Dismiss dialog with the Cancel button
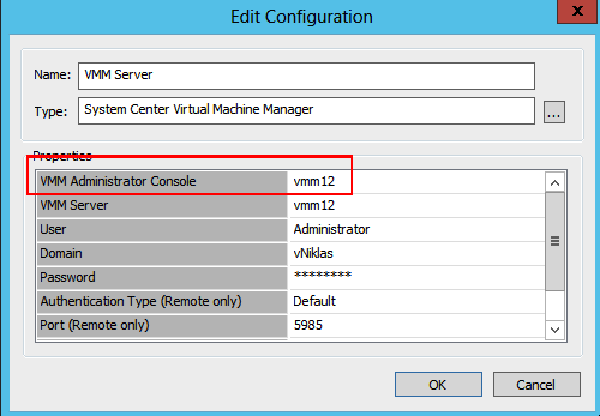 [536, 384]
